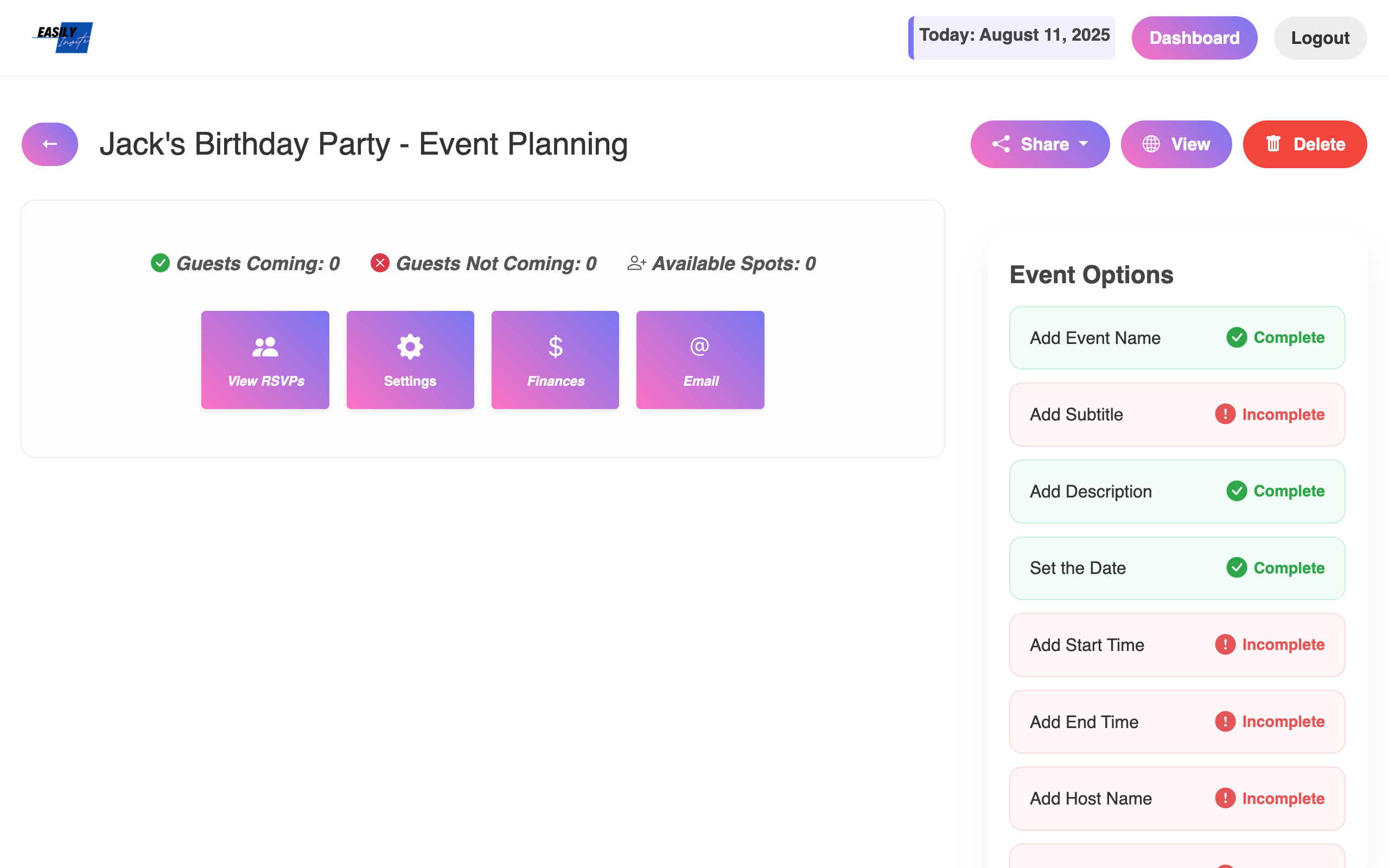This screenshot has width=1389, height=868.
Task: Click the Incomplete alert icon for Add Start Time
Action: (x=1225, y=644)
